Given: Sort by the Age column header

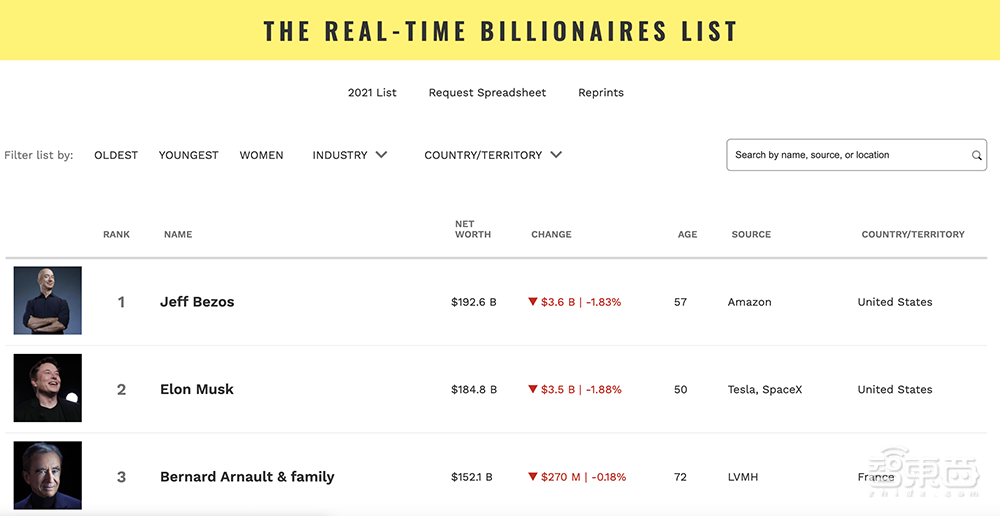Looking at the screenshot, I should [x=687, y=235].
